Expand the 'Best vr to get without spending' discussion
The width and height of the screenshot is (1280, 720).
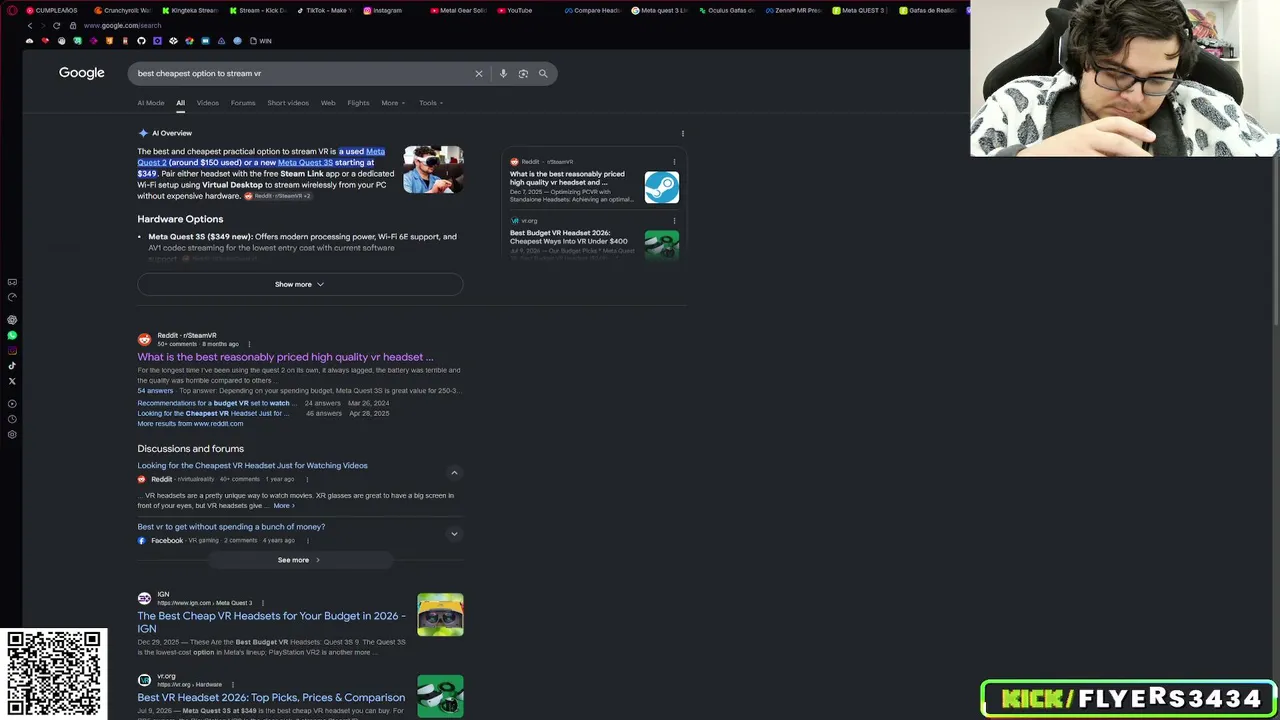coord(454,534)
